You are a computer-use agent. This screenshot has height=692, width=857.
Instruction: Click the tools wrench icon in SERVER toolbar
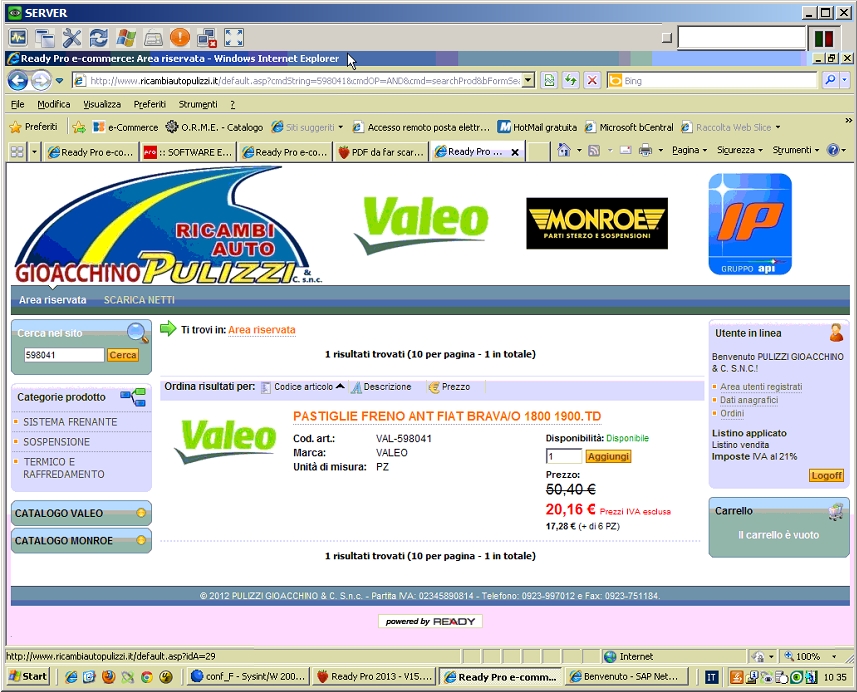click(72, 38)
